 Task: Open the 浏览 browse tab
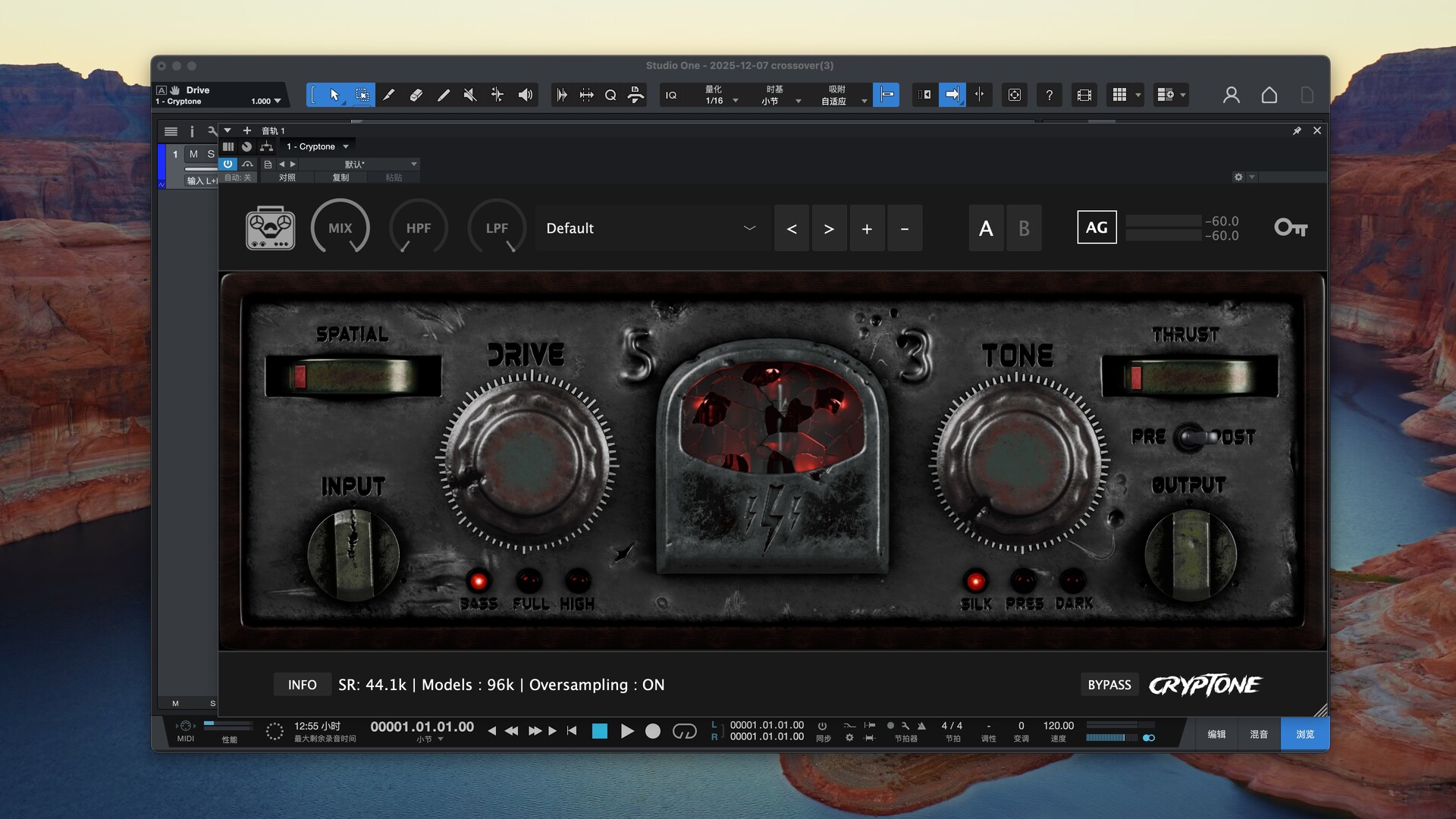coord(1304,734)
